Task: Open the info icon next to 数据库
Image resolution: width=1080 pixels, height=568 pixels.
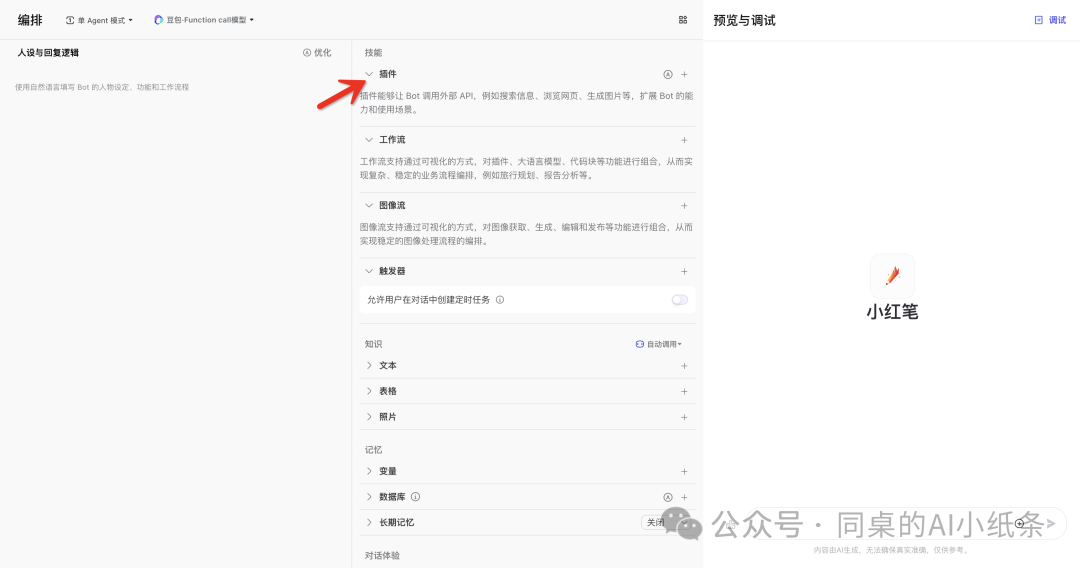Action: pyautogui.click(x=415, y=496)
